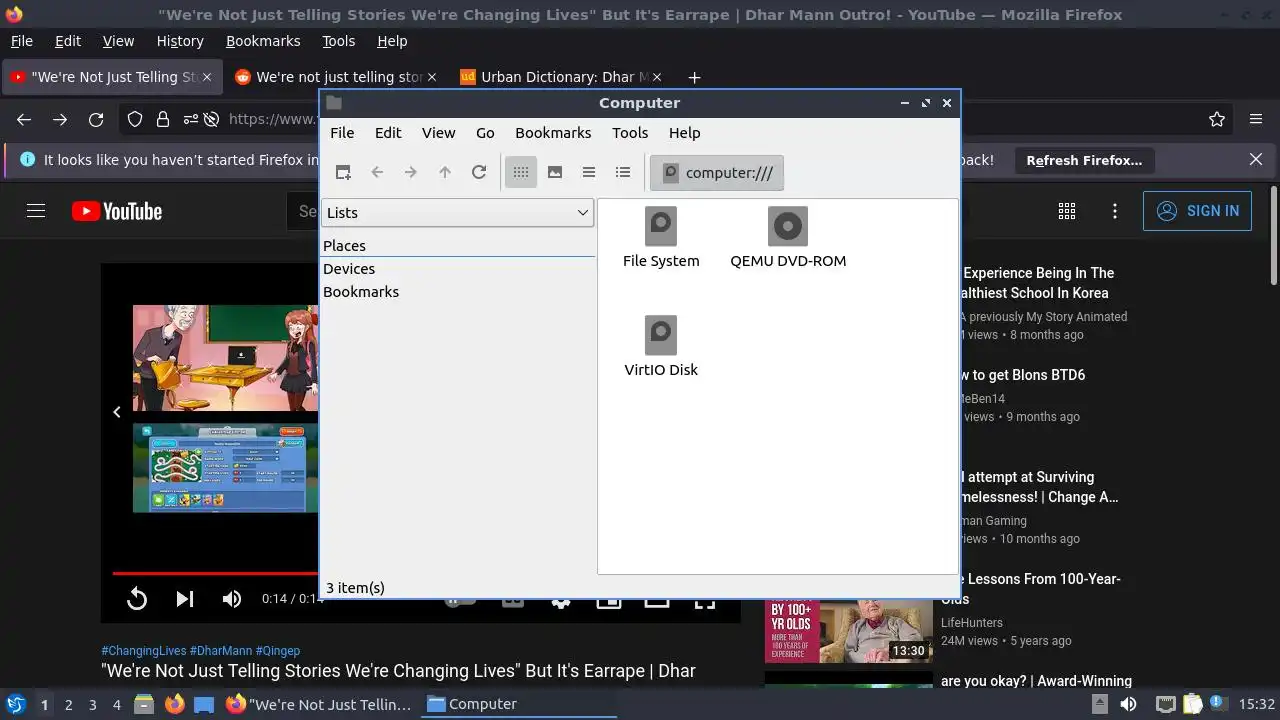Switch to thumbnail view in file manager
The width and height of the screenshot is (1280, 720).
pos(555,172)
